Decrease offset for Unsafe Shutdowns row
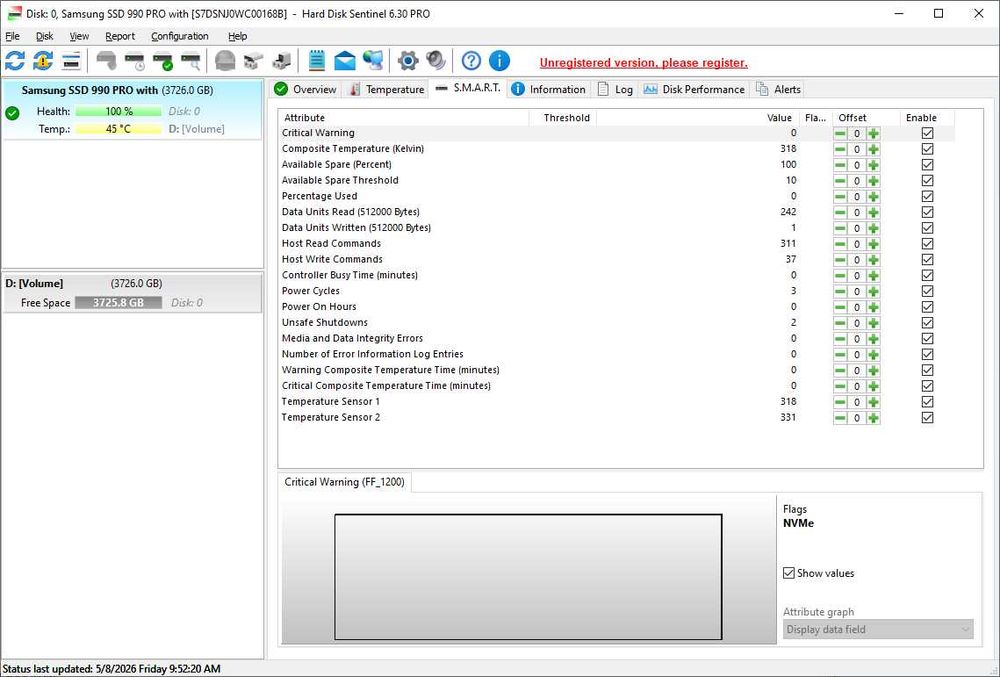 coord(841,323)
